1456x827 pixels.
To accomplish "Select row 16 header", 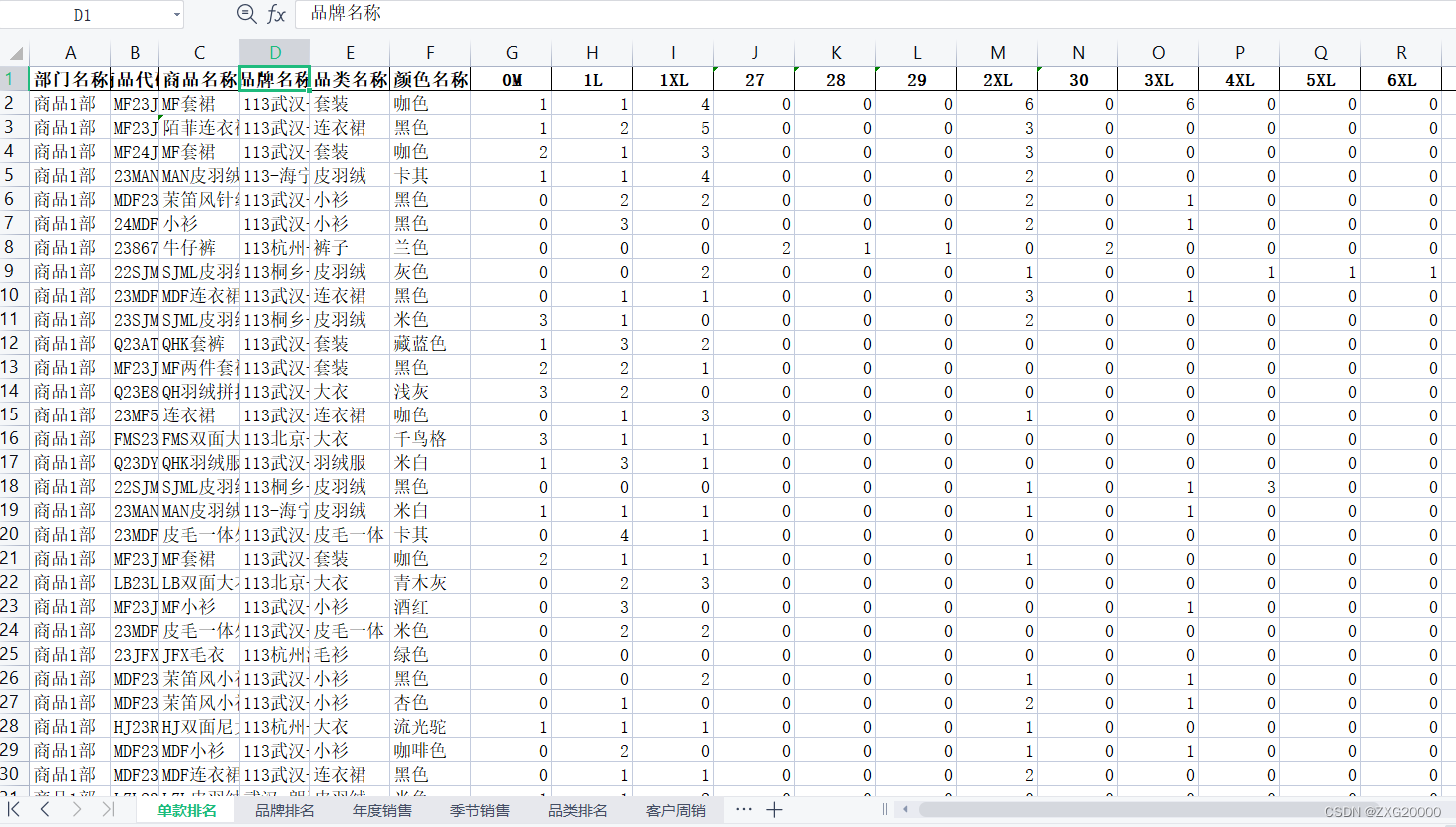I will tap(14, 438).
